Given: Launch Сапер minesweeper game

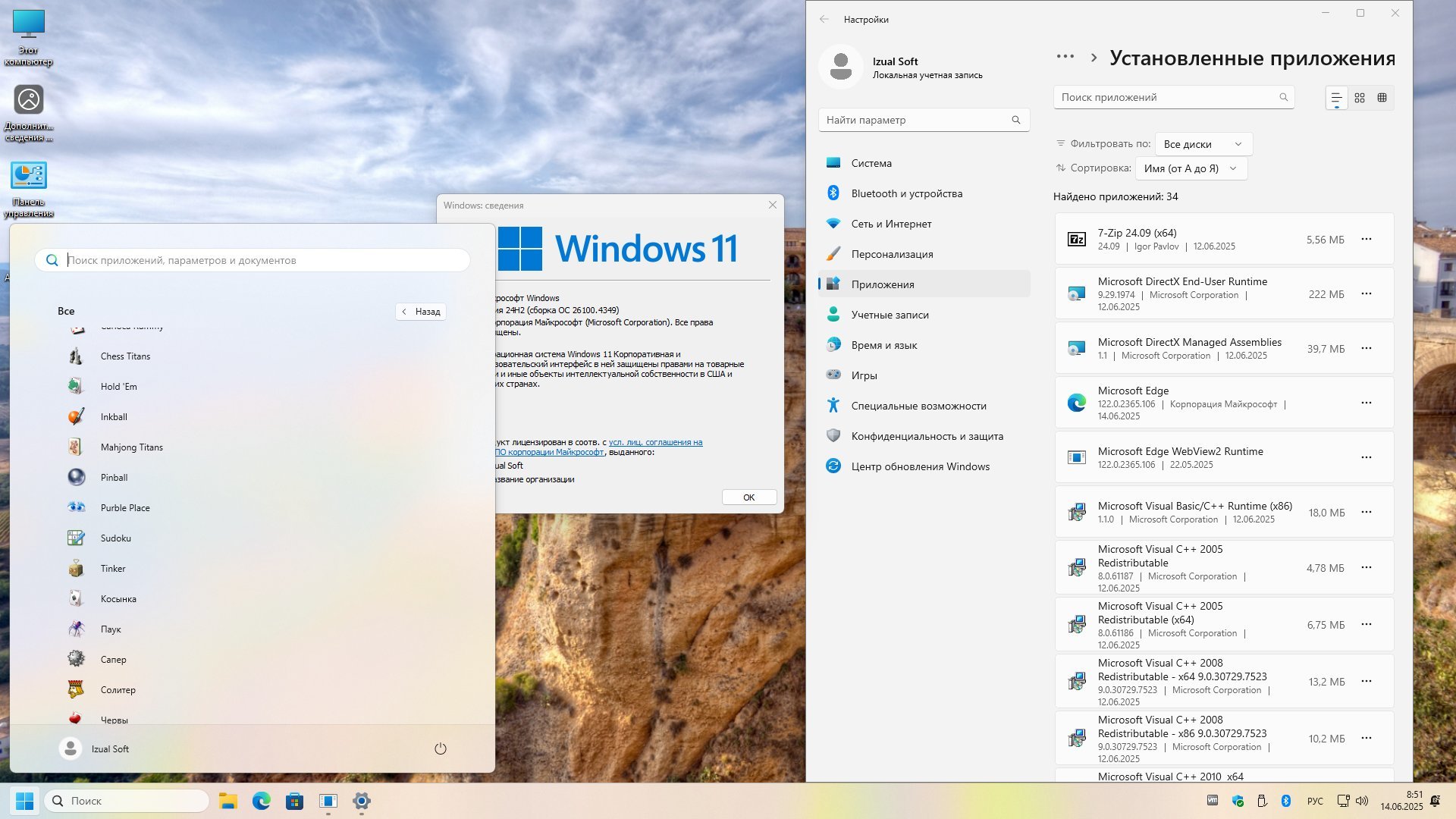Looking at the screenshot, I should pos(113,660).
